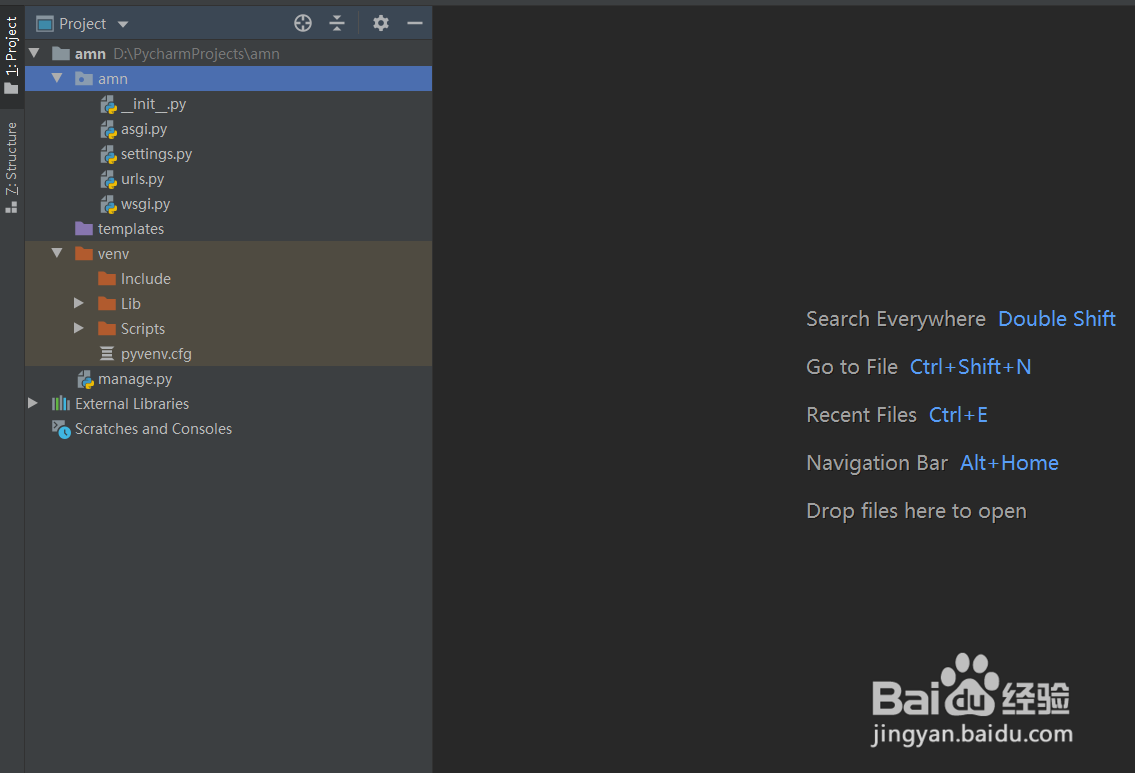Click the locate current file target icon
The height and width of the screenshot is (773, 1135).
tap(303, 23)
